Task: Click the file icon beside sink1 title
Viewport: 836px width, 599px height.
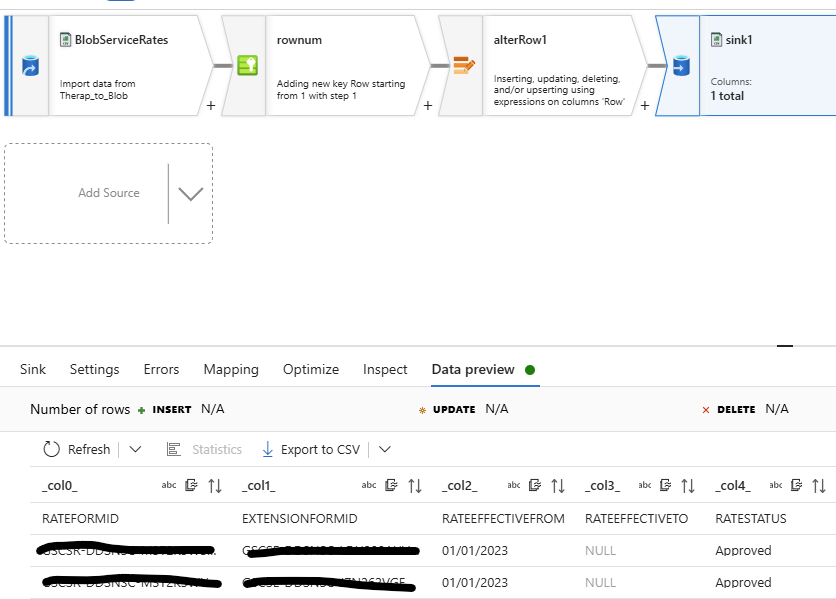Action: pyautogui.click(x=717, y=39)
